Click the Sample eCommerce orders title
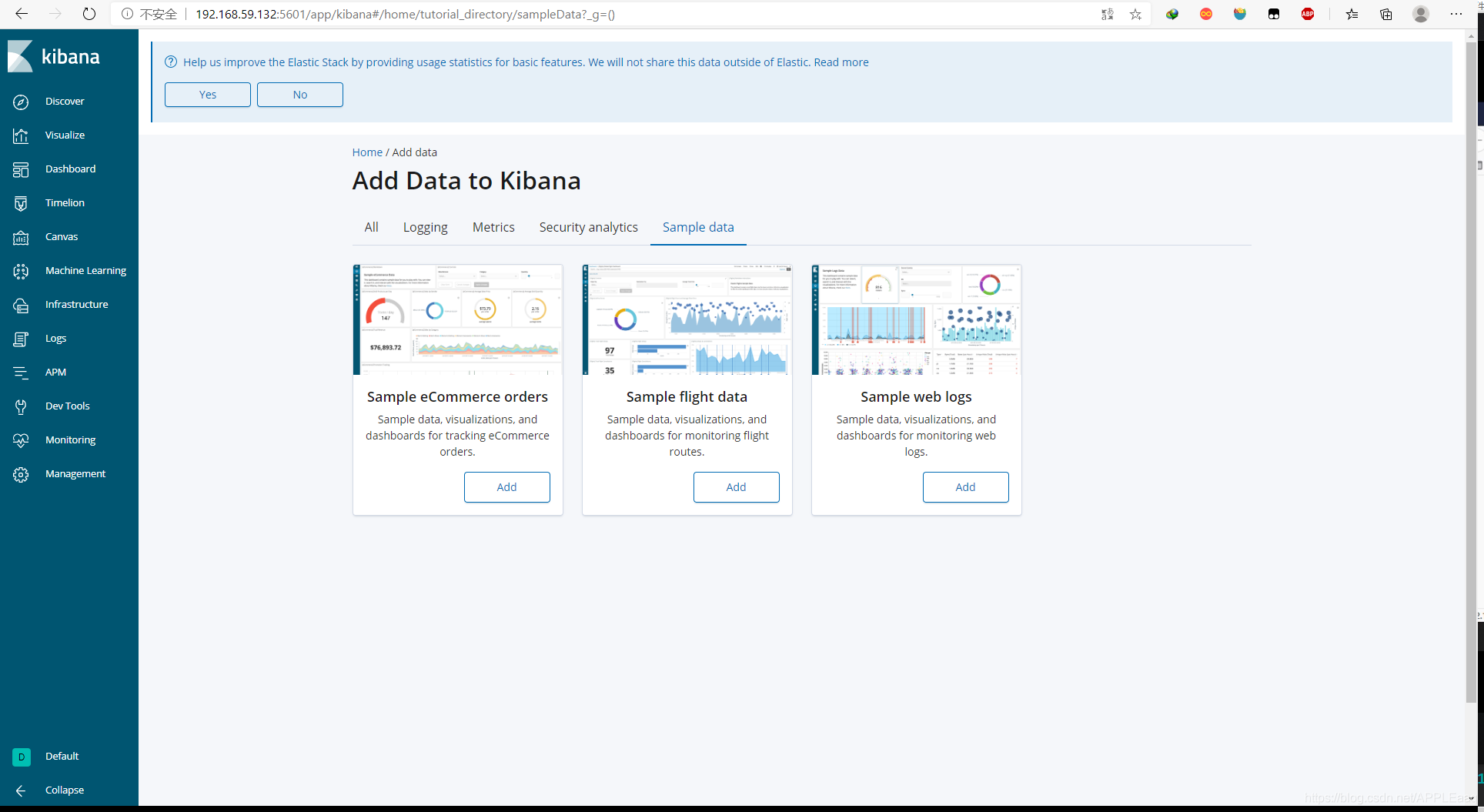The width and height of the screenshot is (1484, 812). [x=457, y=397]
